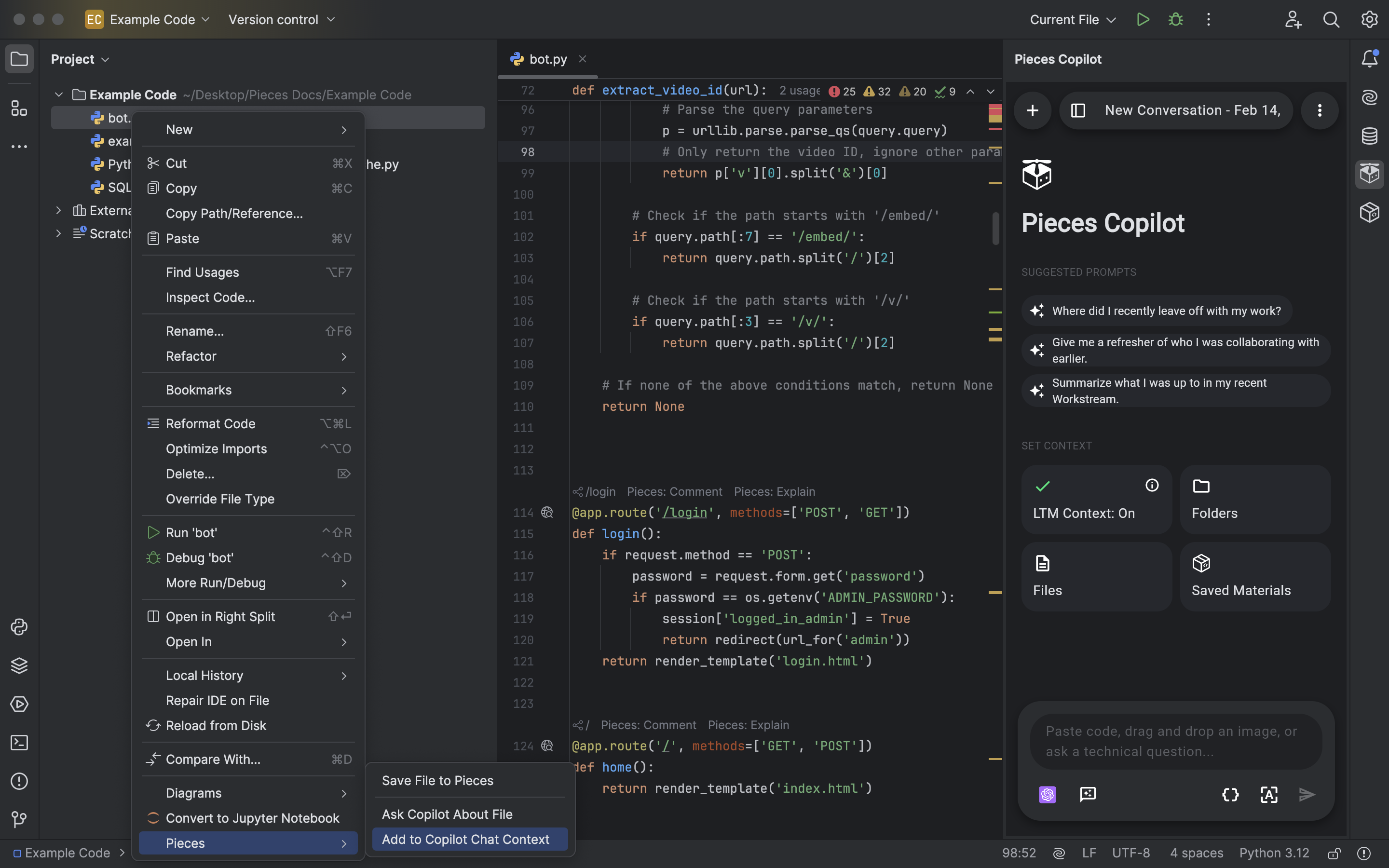Choose the Copilot LLM model purple icon
The width and height of the screenshot is (1389, 868).
pos(1048,795)
